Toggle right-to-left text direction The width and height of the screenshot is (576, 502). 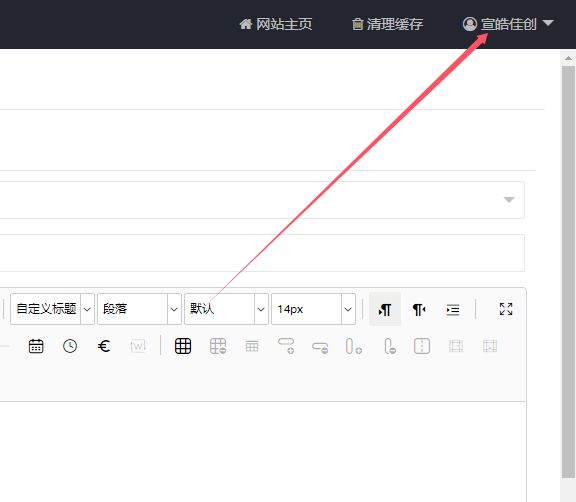[x=419, y=310]
